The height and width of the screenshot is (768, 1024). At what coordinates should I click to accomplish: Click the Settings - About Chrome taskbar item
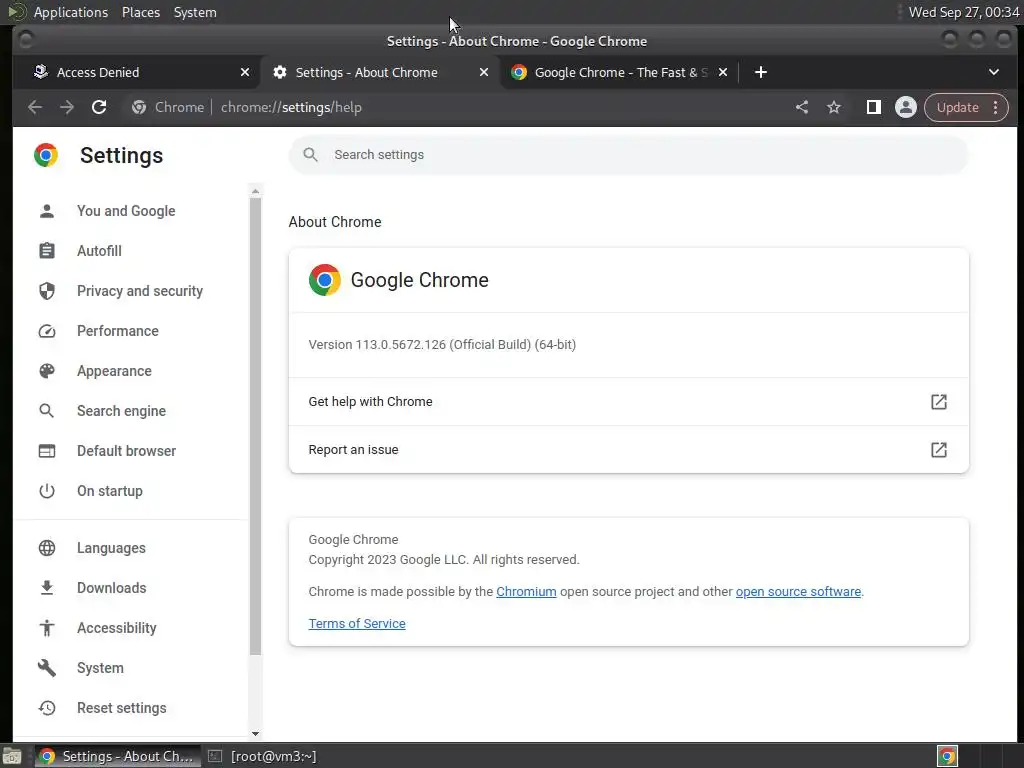coord(118,756)
